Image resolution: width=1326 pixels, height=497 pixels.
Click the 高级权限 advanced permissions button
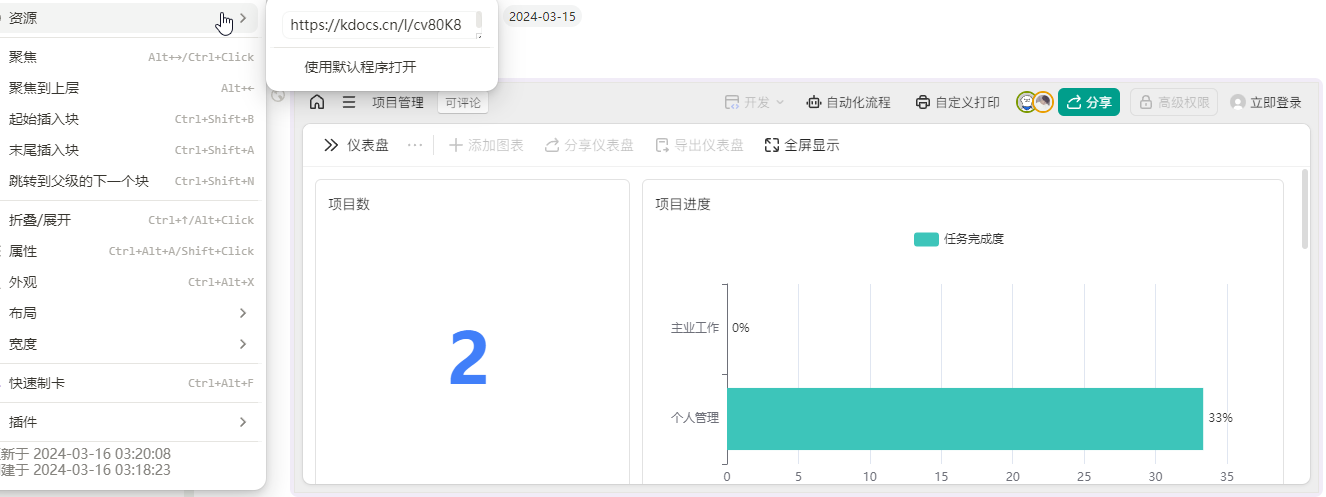[x=1174, y=102]
